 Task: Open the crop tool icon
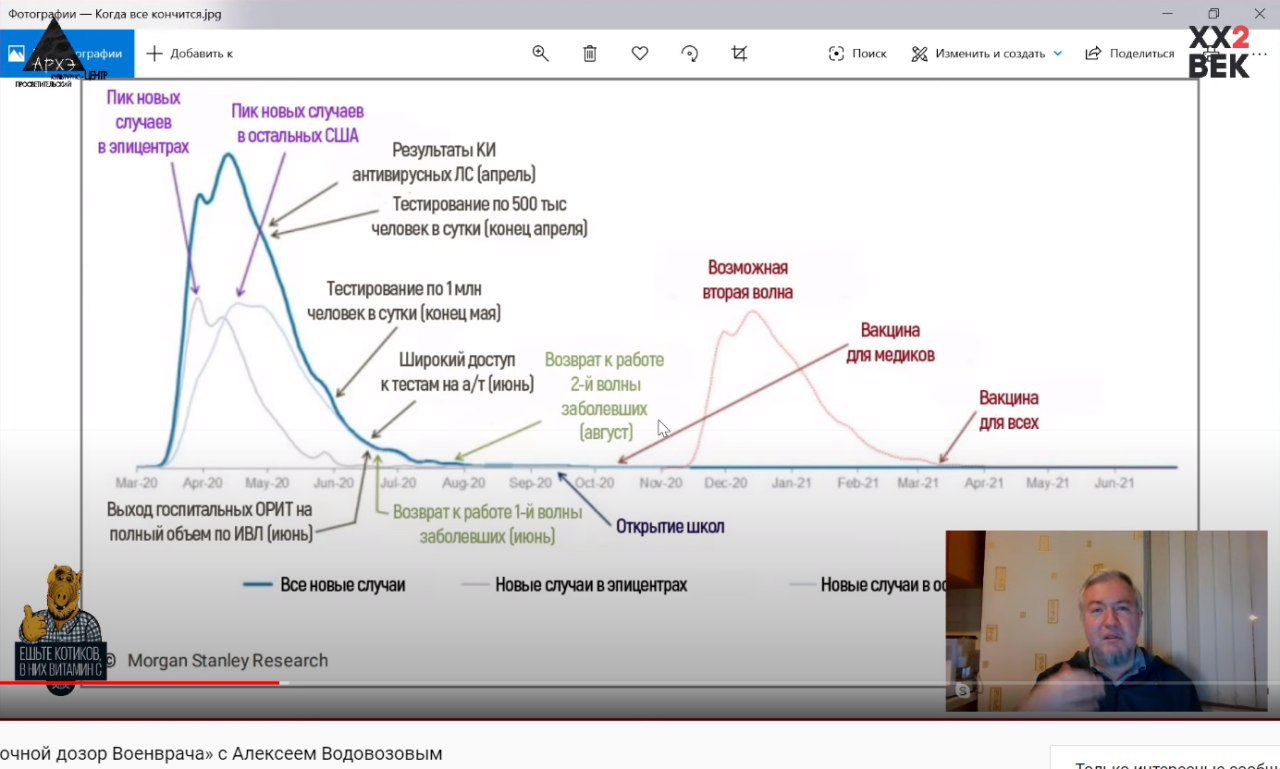pos(739,53)
